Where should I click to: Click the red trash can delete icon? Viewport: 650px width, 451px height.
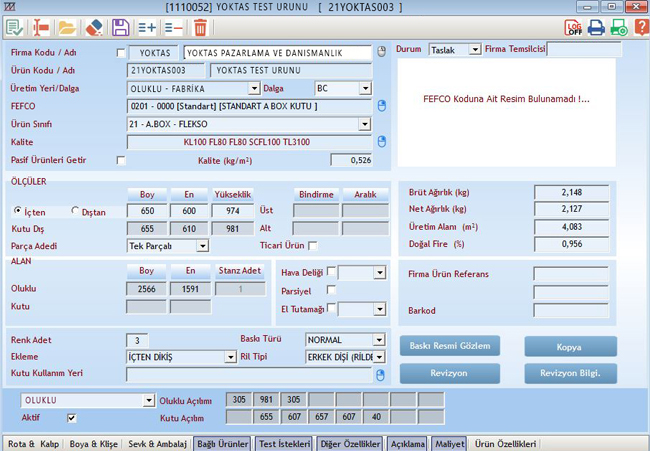(201, 27)
